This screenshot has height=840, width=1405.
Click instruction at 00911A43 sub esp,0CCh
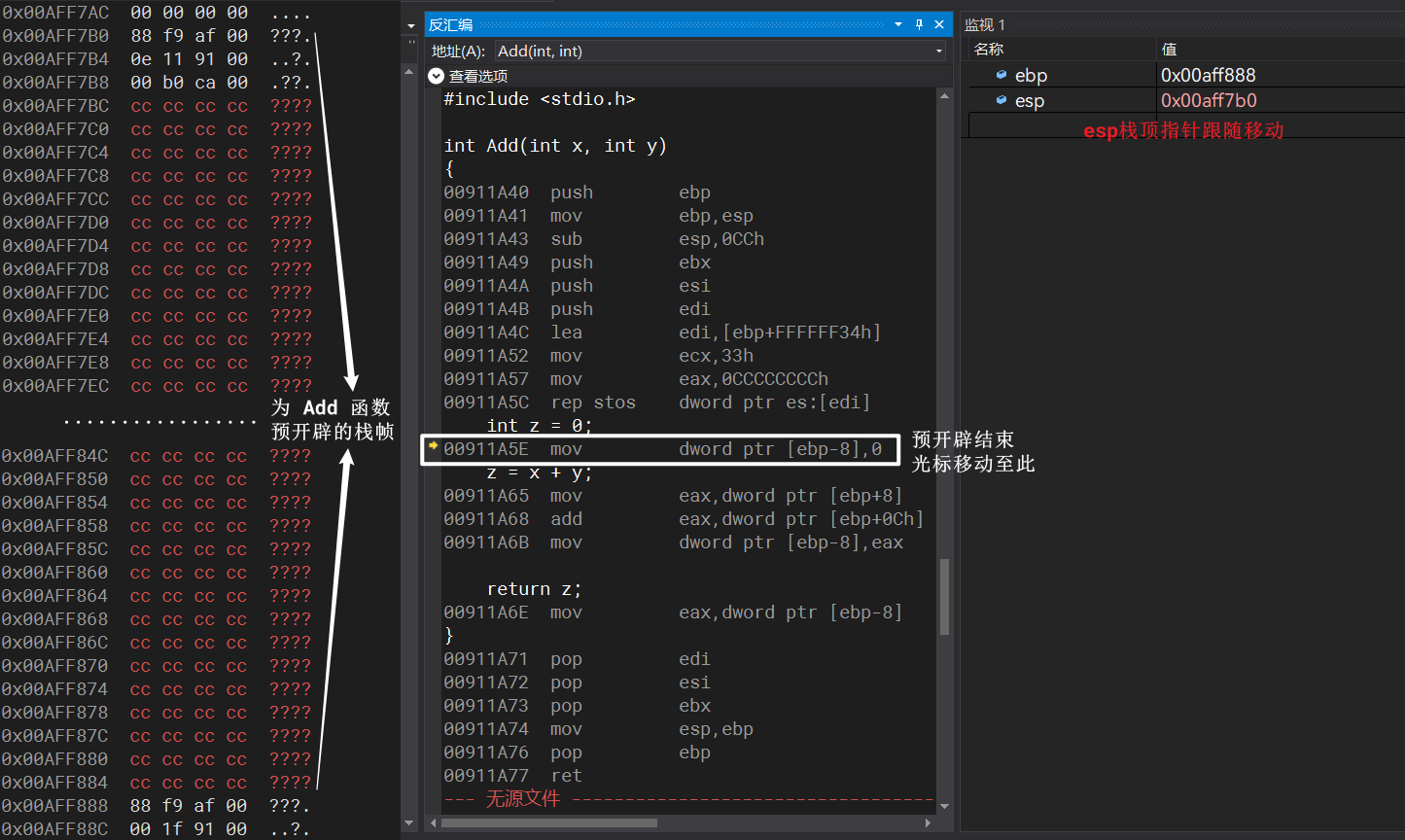tap(604, 239)
